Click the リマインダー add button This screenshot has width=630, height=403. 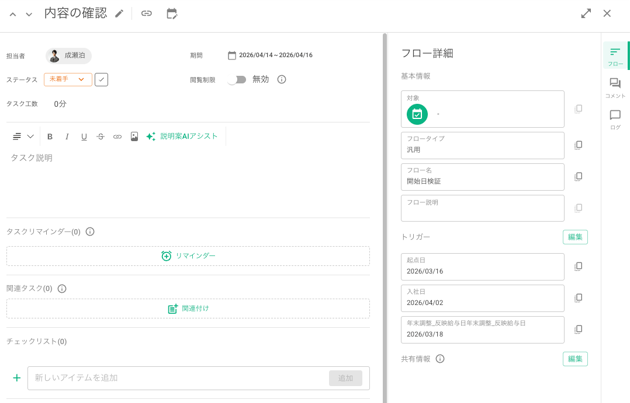click(x=188, y=256)
